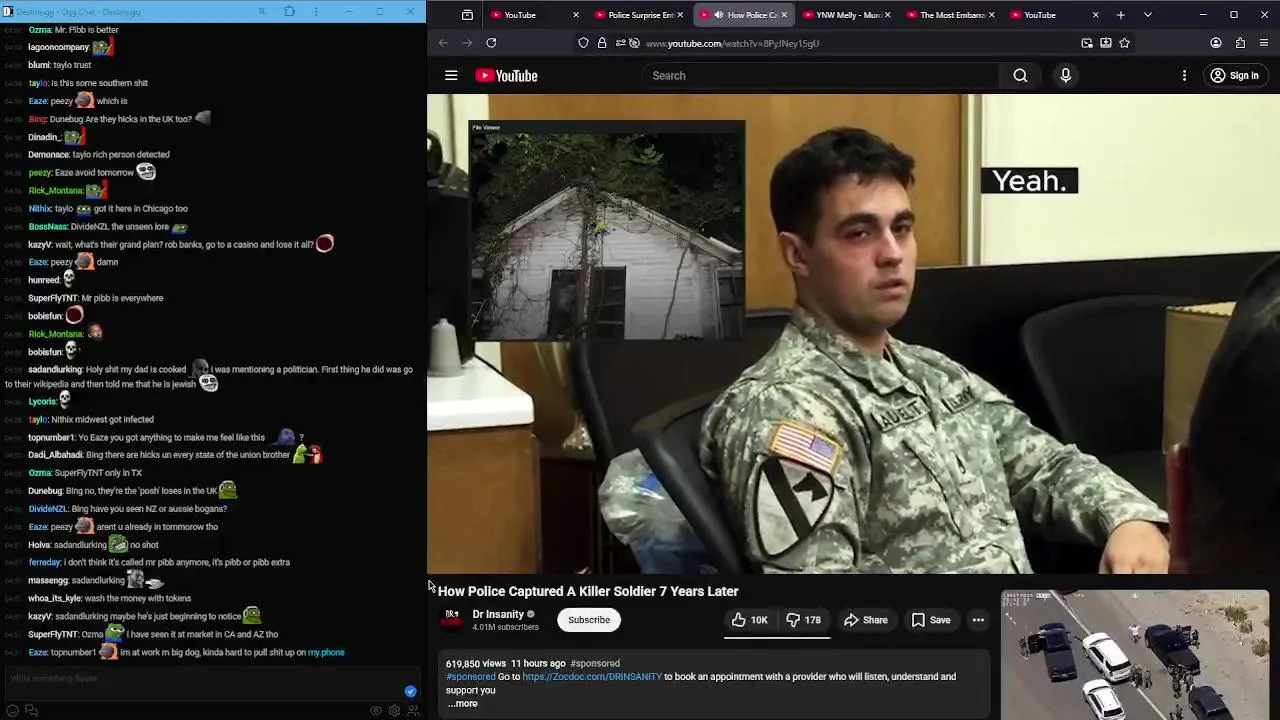Viewport: 1280px width, 720px height.
Task: Open the Firefox application menu
Action: tap(1265, 43)
